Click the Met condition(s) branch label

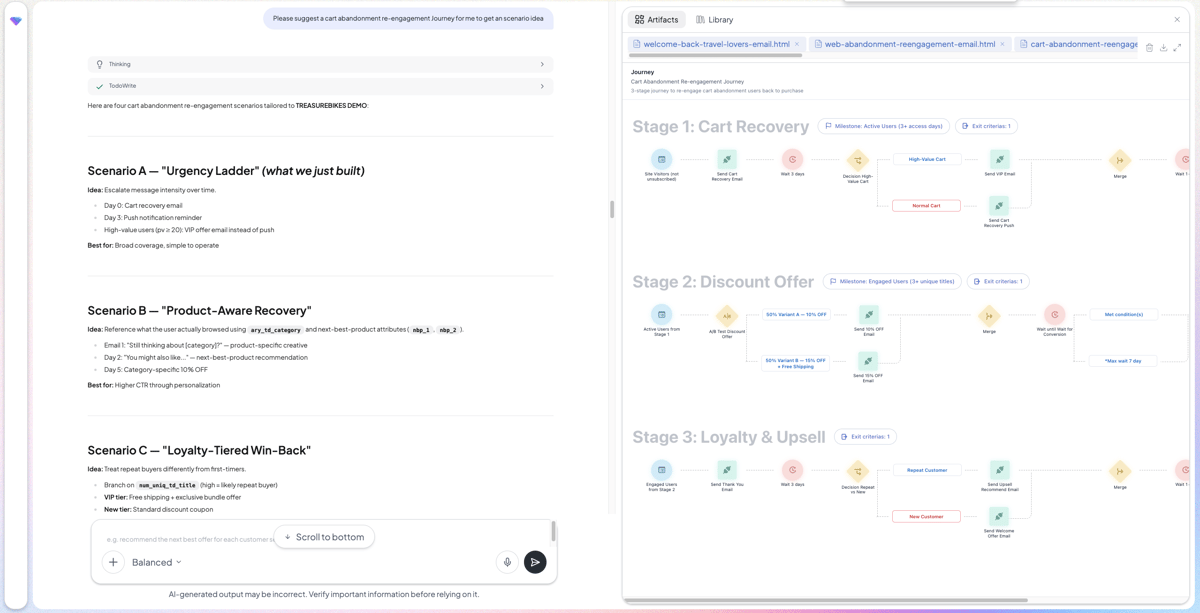(1123, 314)
